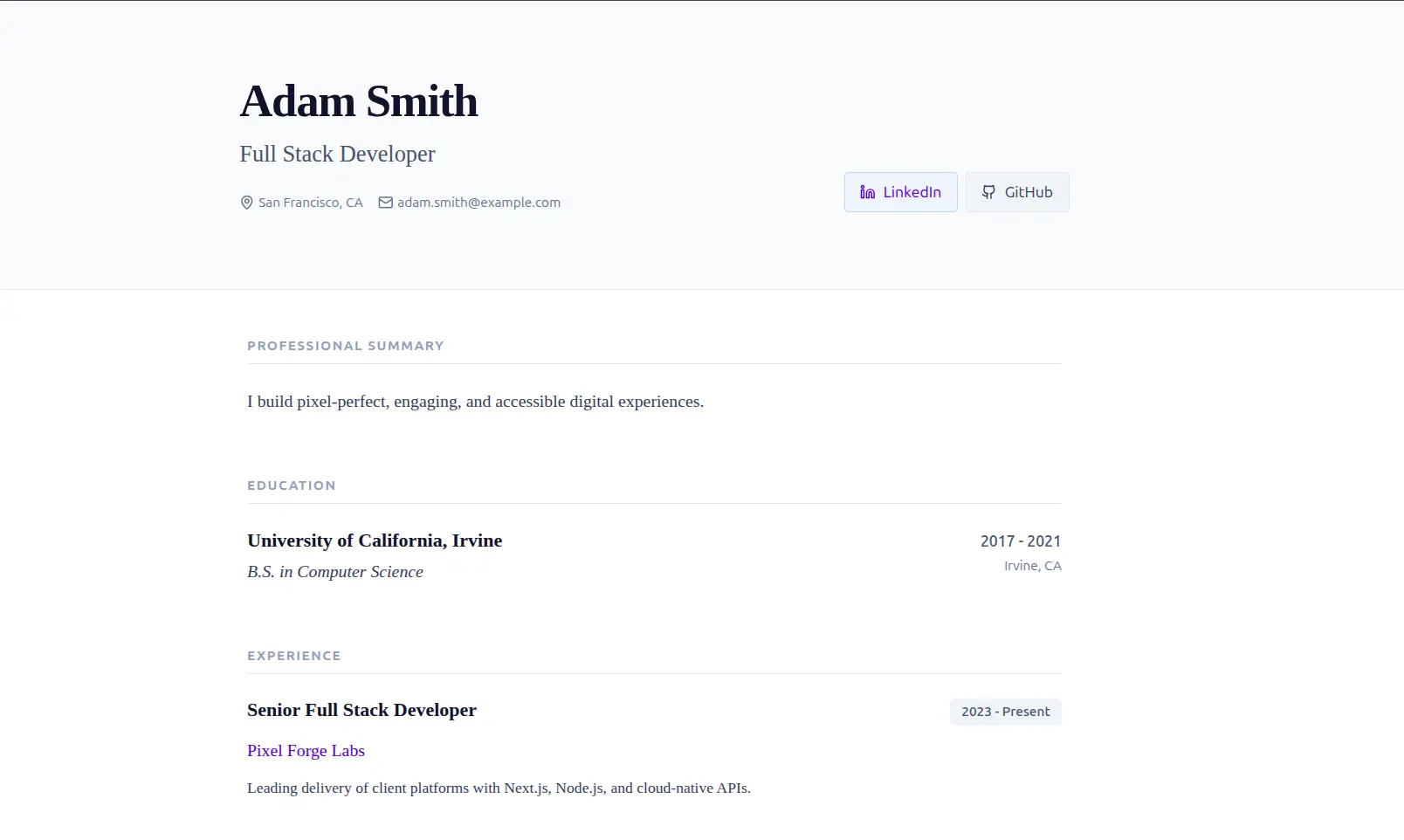
Task: Click the Full Stack Developer subtitle
Action: coord(337,155)
